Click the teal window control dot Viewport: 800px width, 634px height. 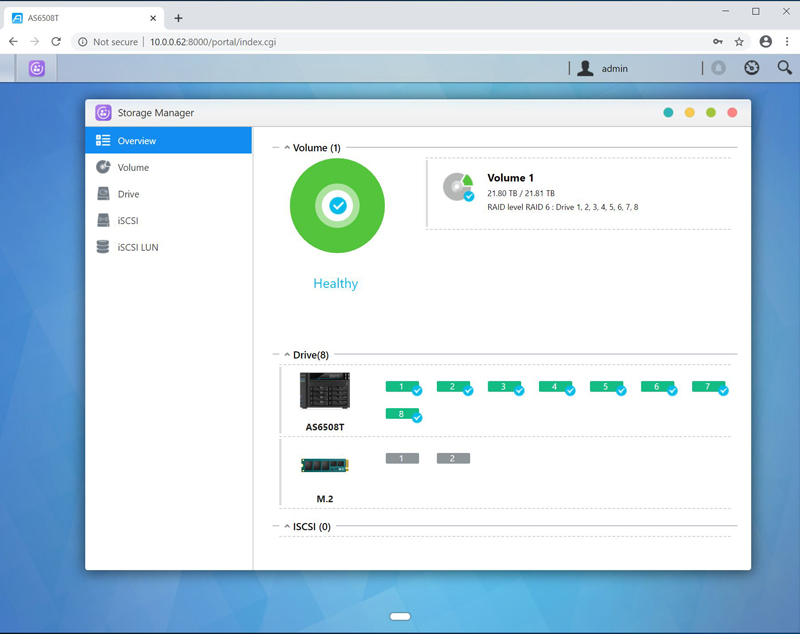pos(668,113)
